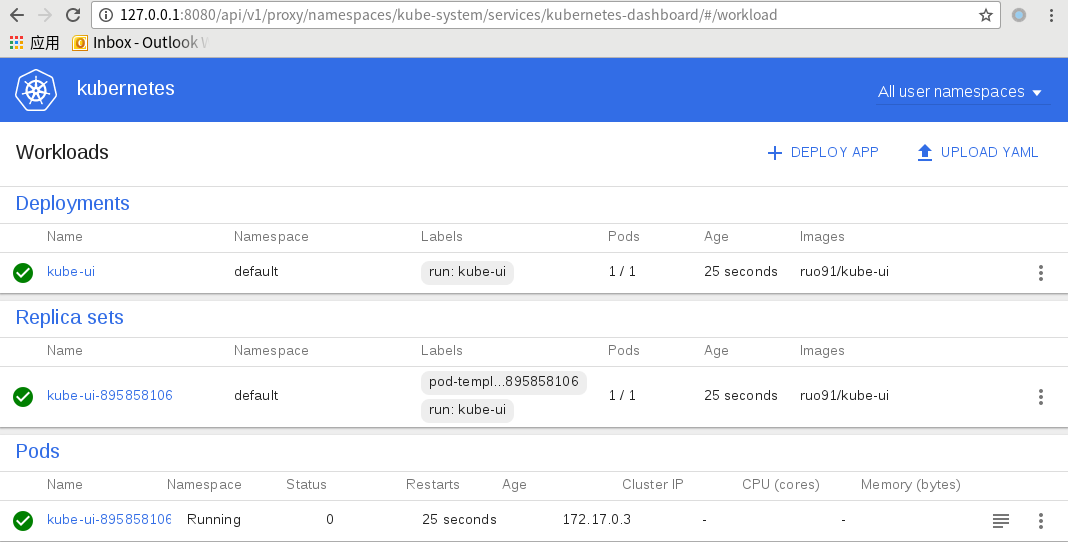Open kube-ui-895858106 pod link under Pods
Viewport: 1068px width, 542px height.
click(x=108, y=520)
